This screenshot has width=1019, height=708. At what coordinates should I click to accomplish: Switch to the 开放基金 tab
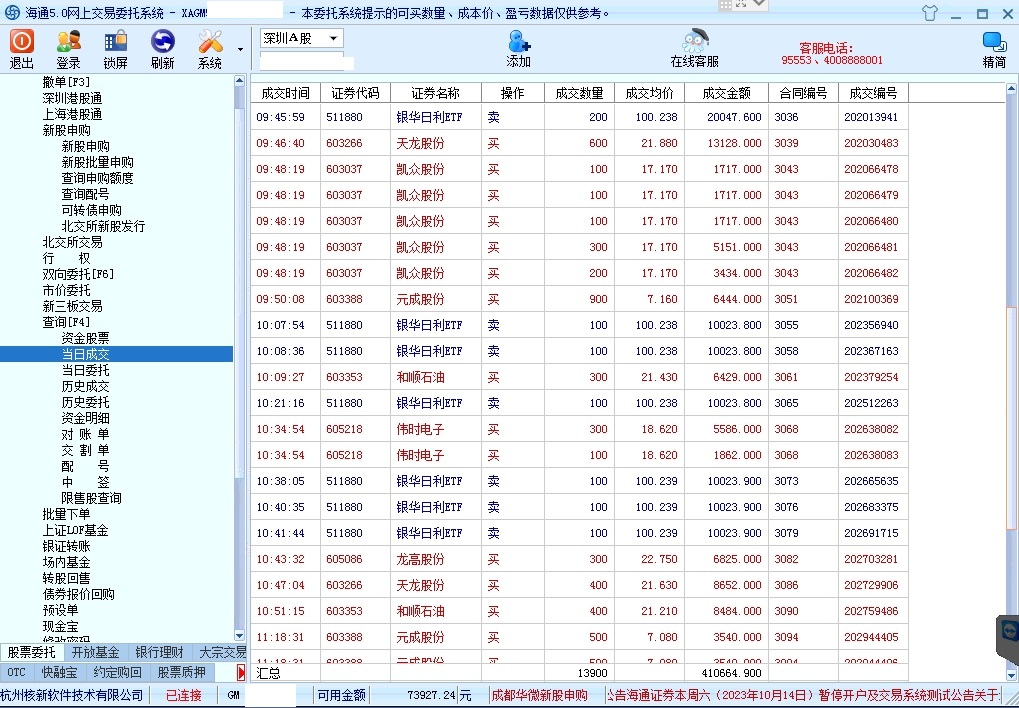click(x=95, y=652)
